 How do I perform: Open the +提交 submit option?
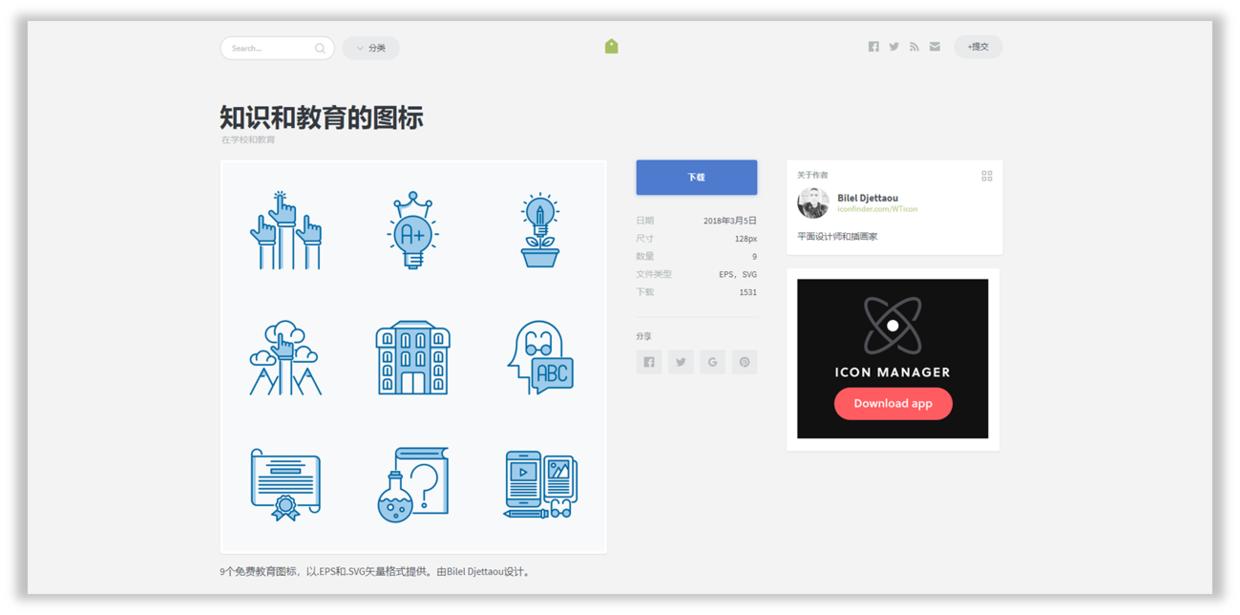(978, 46)
